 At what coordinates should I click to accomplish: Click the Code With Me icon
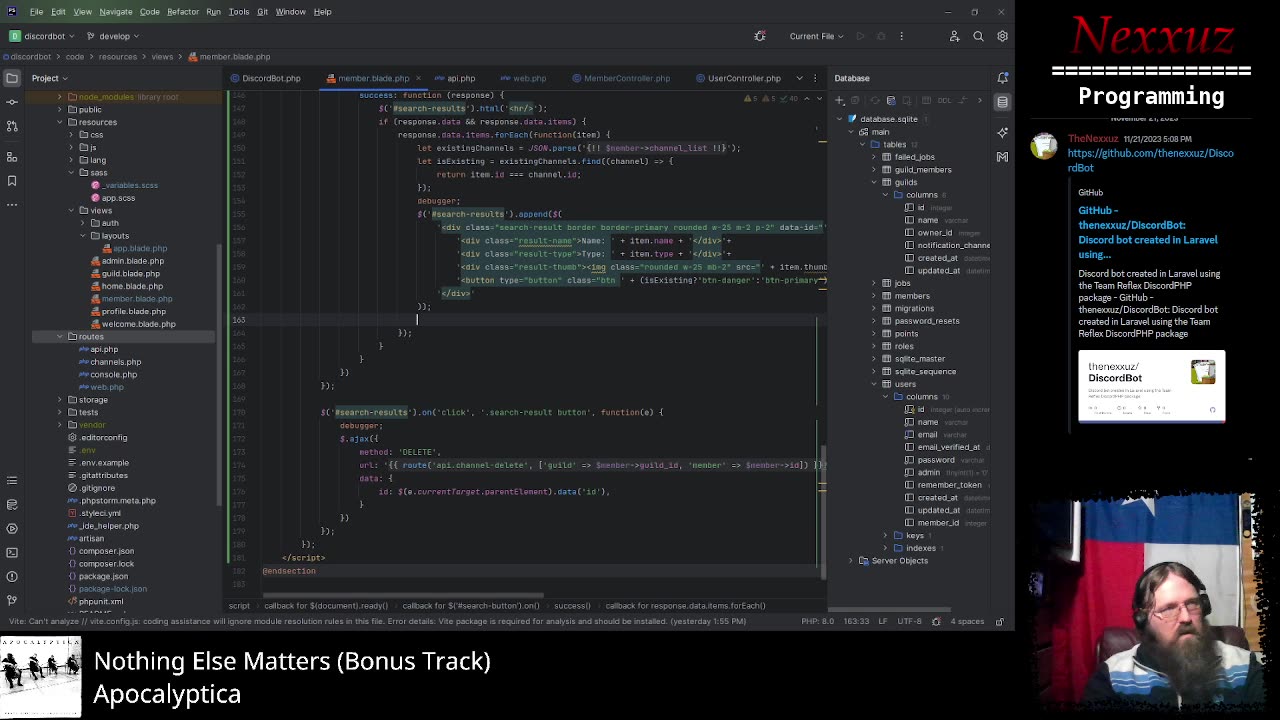click(954, 36)
